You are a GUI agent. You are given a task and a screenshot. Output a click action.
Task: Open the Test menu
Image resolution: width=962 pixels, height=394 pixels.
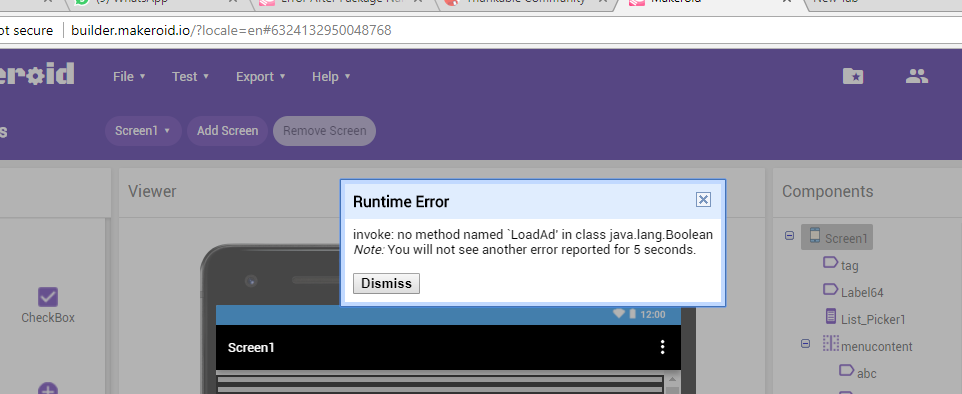(191, 77)
